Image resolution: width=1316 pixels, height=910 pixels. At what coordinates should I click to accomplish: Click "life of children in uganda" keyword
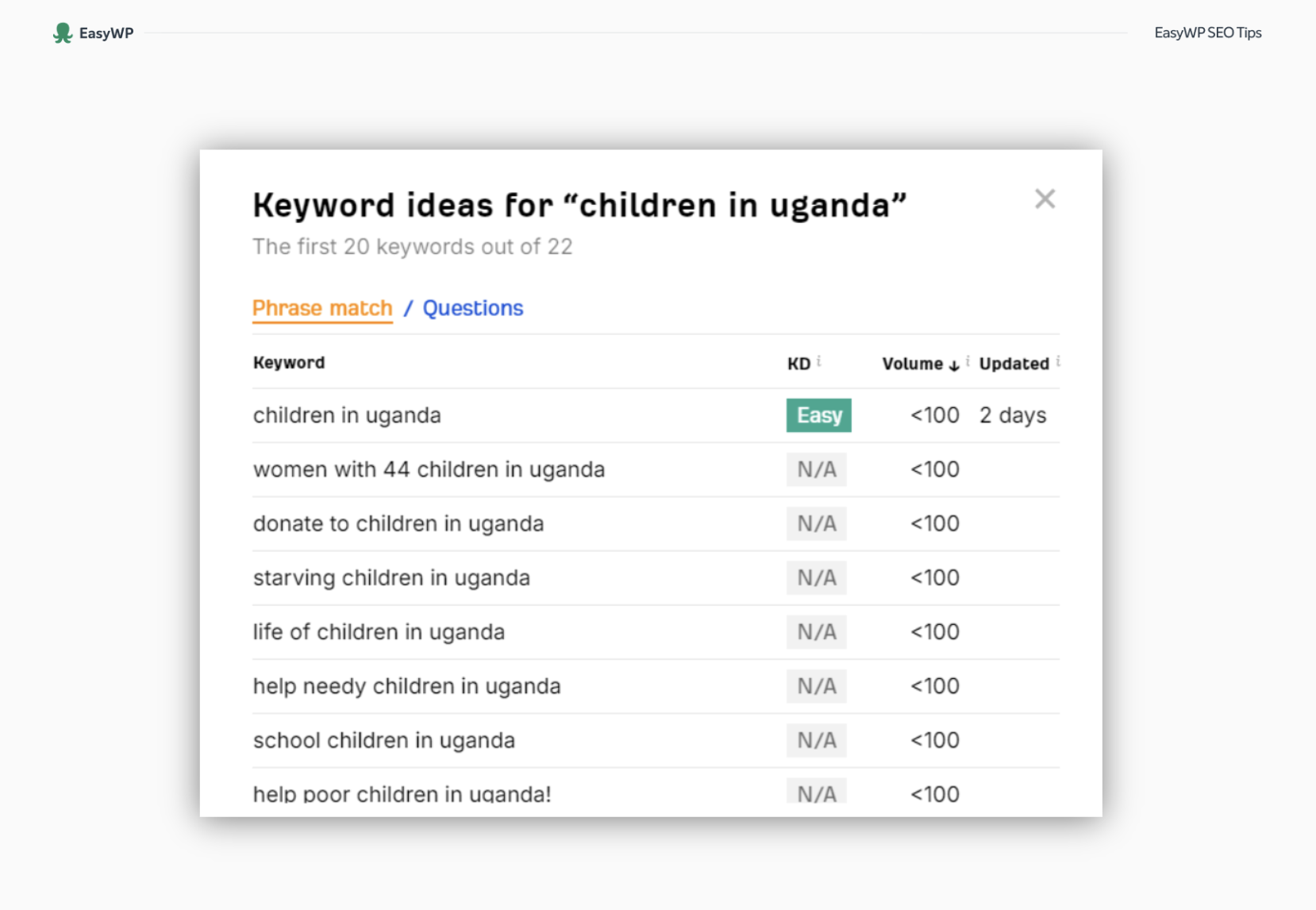(379, 632)
